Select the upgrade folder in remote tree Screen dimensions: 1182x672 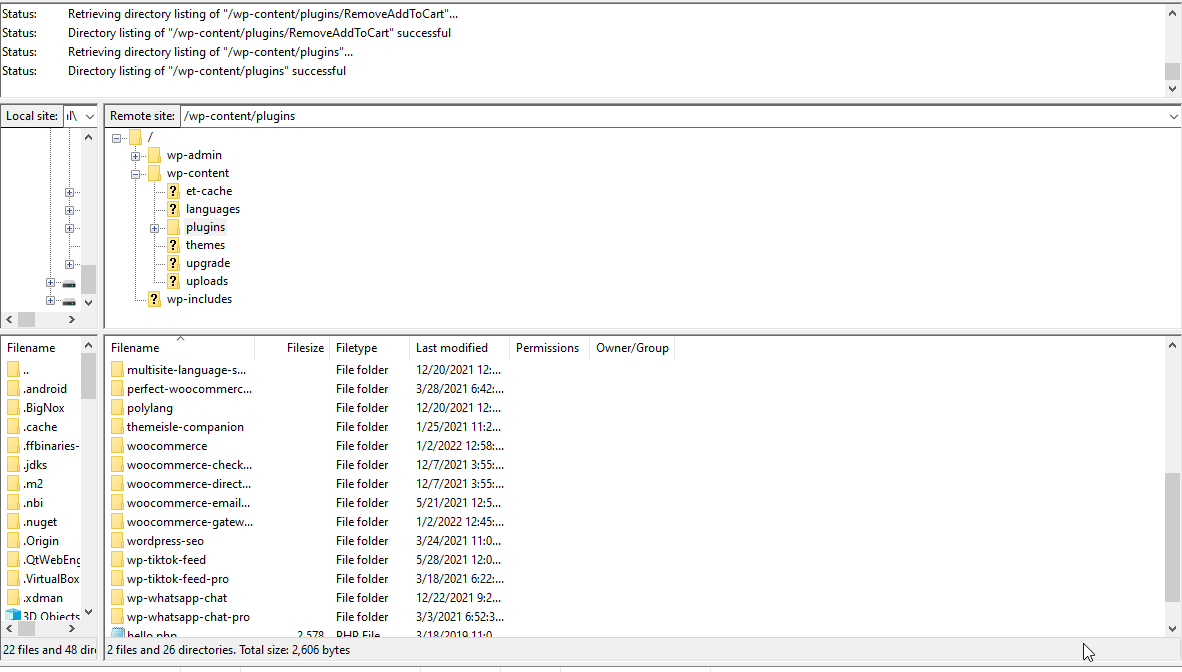tap(208, 263)
